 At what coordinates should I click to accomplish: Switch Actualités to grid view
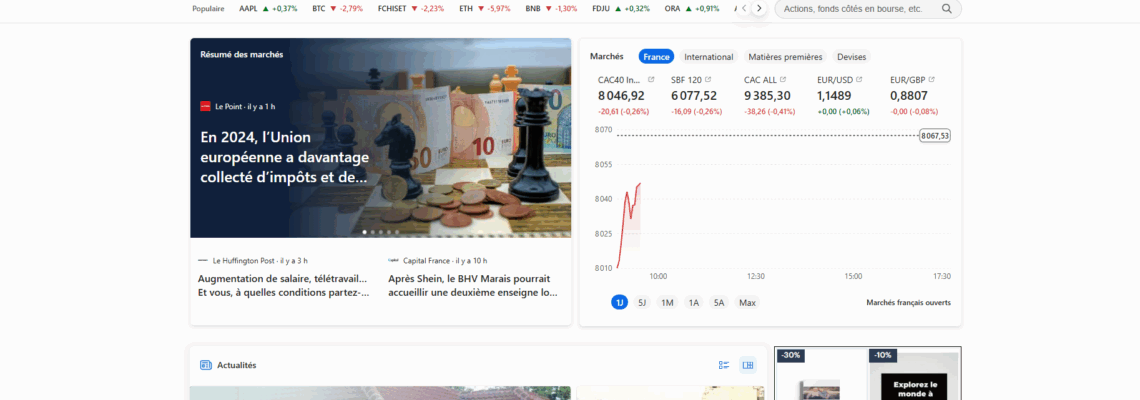click(747, 365)
